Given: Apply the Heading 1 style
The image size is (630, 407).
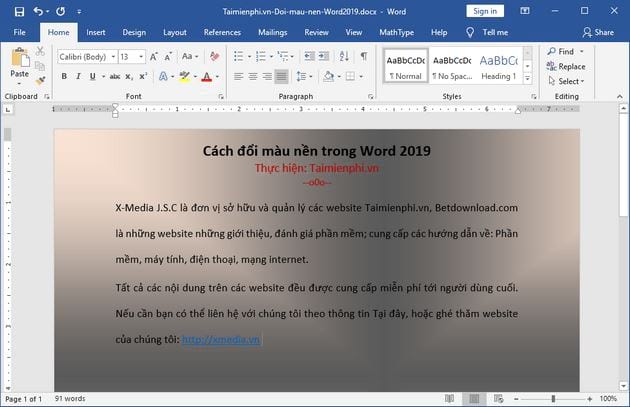Looking at the screenshot, I should click(x=499, y=66).
